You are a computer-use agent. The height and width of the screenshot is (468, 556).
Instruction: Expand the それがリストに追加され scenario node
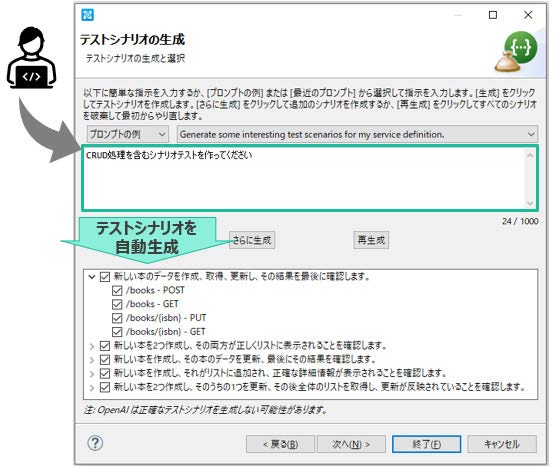point(92,374)
